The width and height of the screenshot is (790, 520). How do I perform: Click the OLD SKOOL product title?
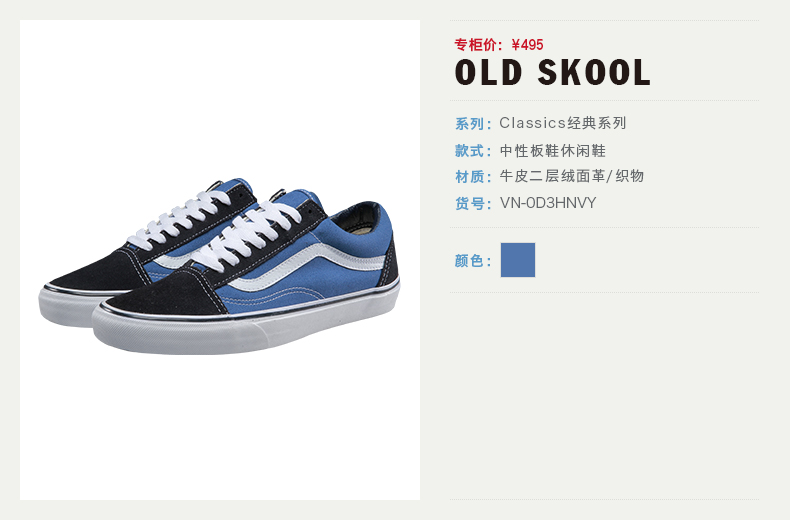(553, 72)
